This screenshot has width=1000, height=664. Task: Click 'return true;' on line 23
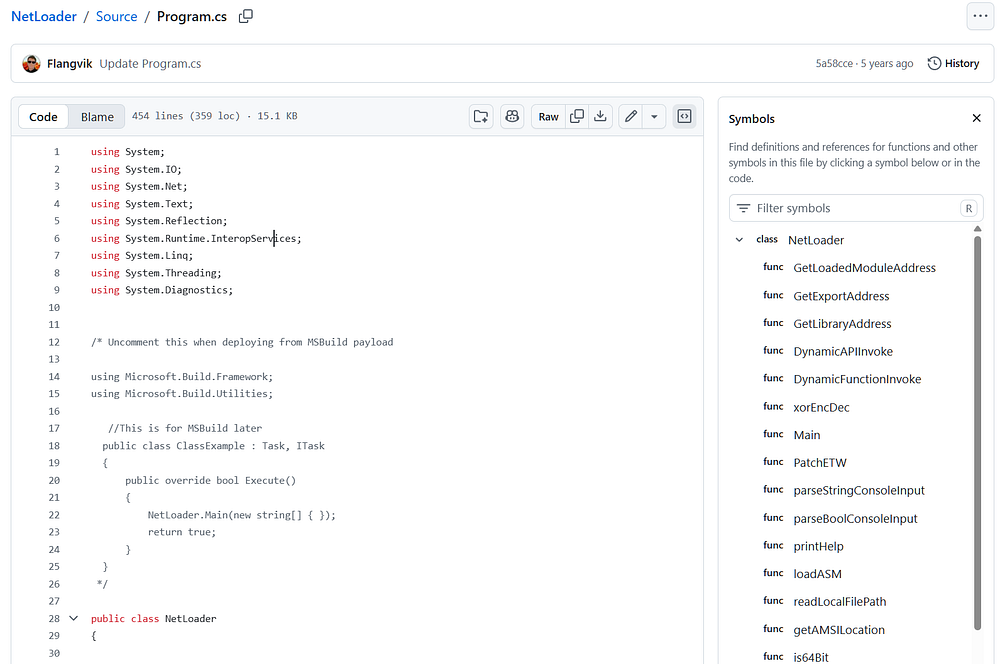pyautogui.click(x=182, y=532)
